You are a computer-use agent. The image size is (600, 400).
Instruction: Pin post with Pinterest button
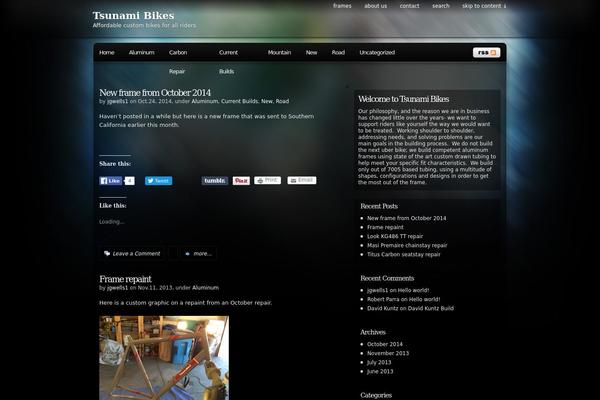click(241, 181)
